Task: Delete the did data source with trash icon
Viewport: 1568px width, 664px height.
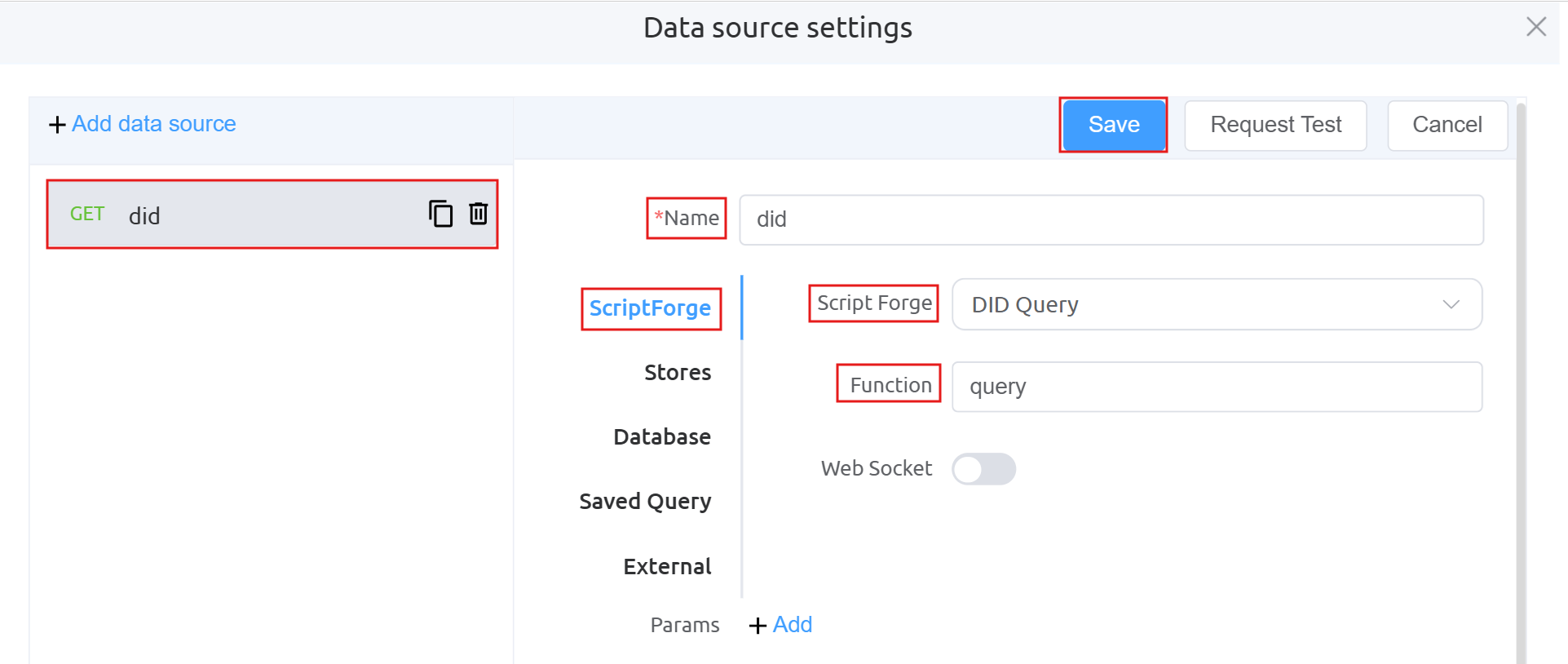Action: (x=479, y=214)
